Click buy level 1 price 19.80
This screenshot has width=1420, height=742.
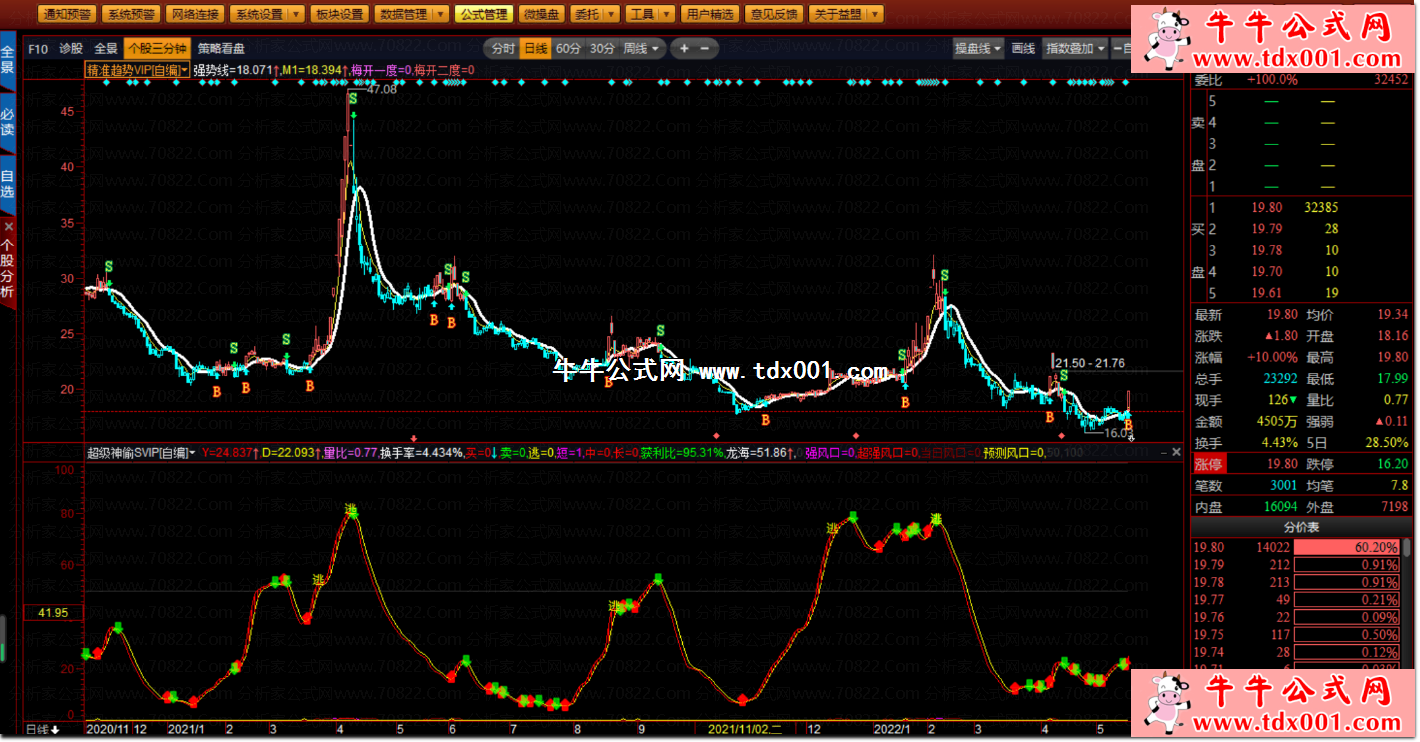[x=1266, y=208]
